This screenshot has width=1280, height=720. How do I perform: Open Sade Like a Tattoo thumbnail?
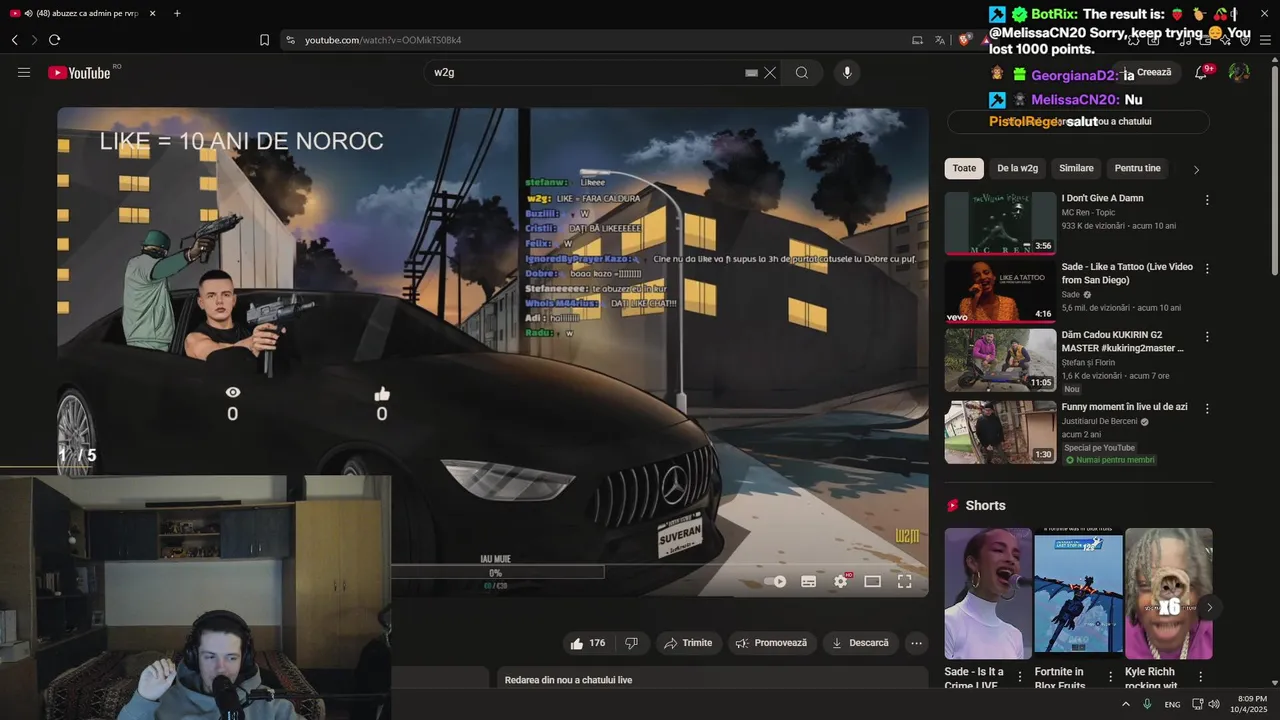(1000, 291)
